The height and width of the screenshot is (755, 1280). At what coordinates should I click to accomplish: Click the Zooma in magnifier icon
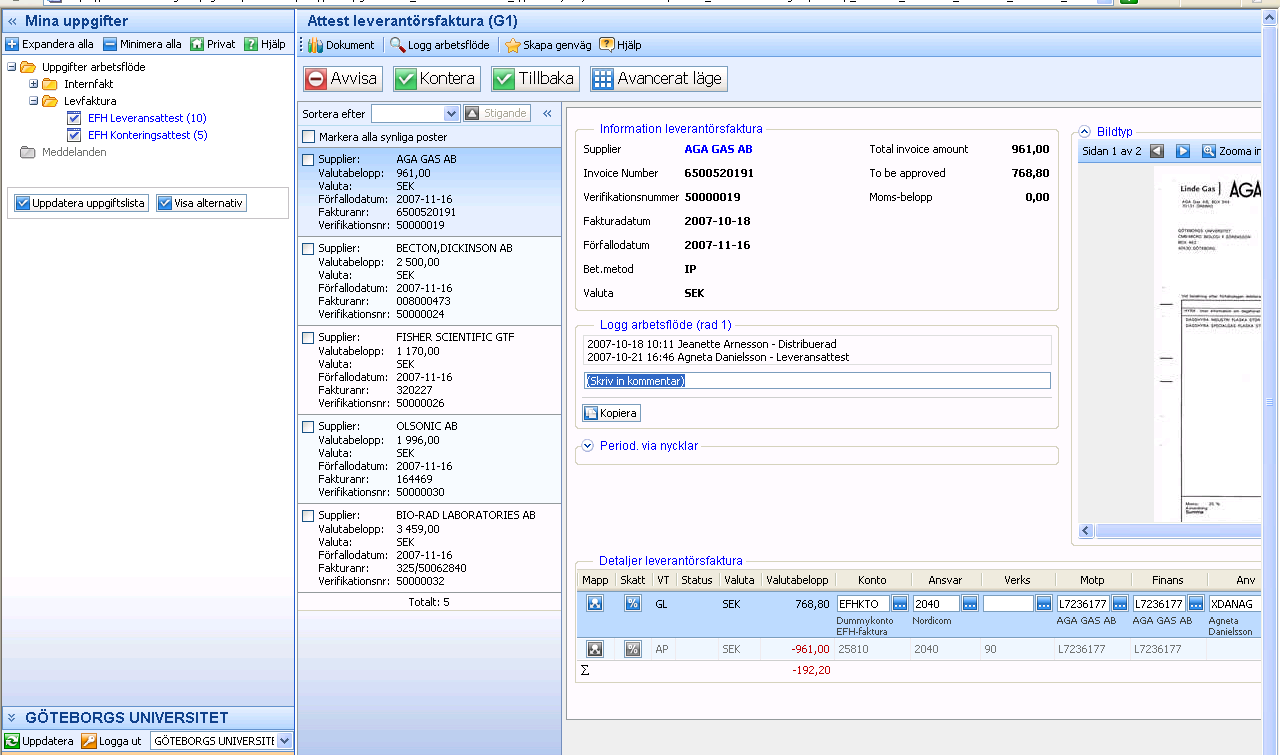click(1209, 151)
